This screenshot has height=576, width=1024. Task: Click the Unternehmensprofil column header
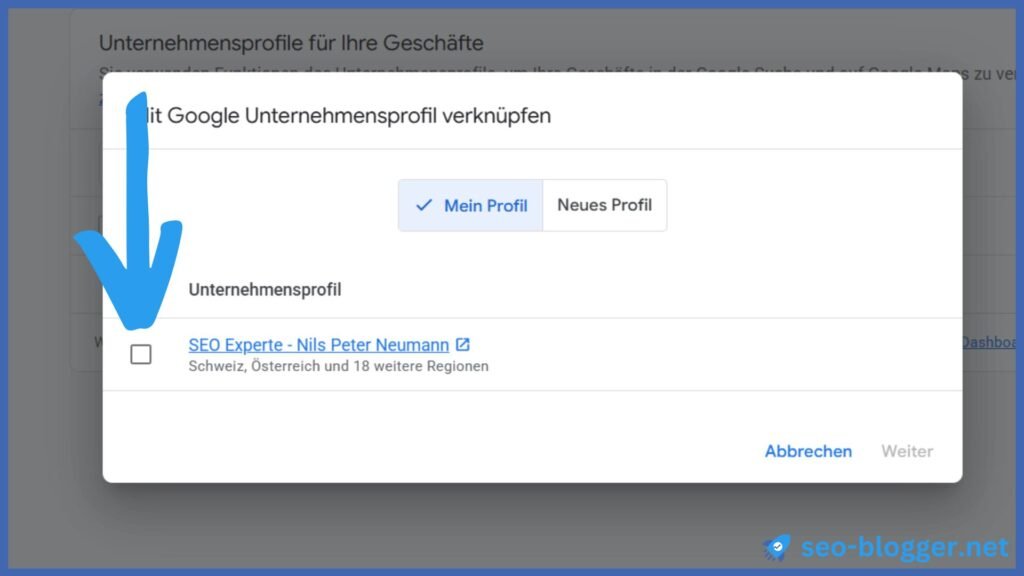(264, 289)
